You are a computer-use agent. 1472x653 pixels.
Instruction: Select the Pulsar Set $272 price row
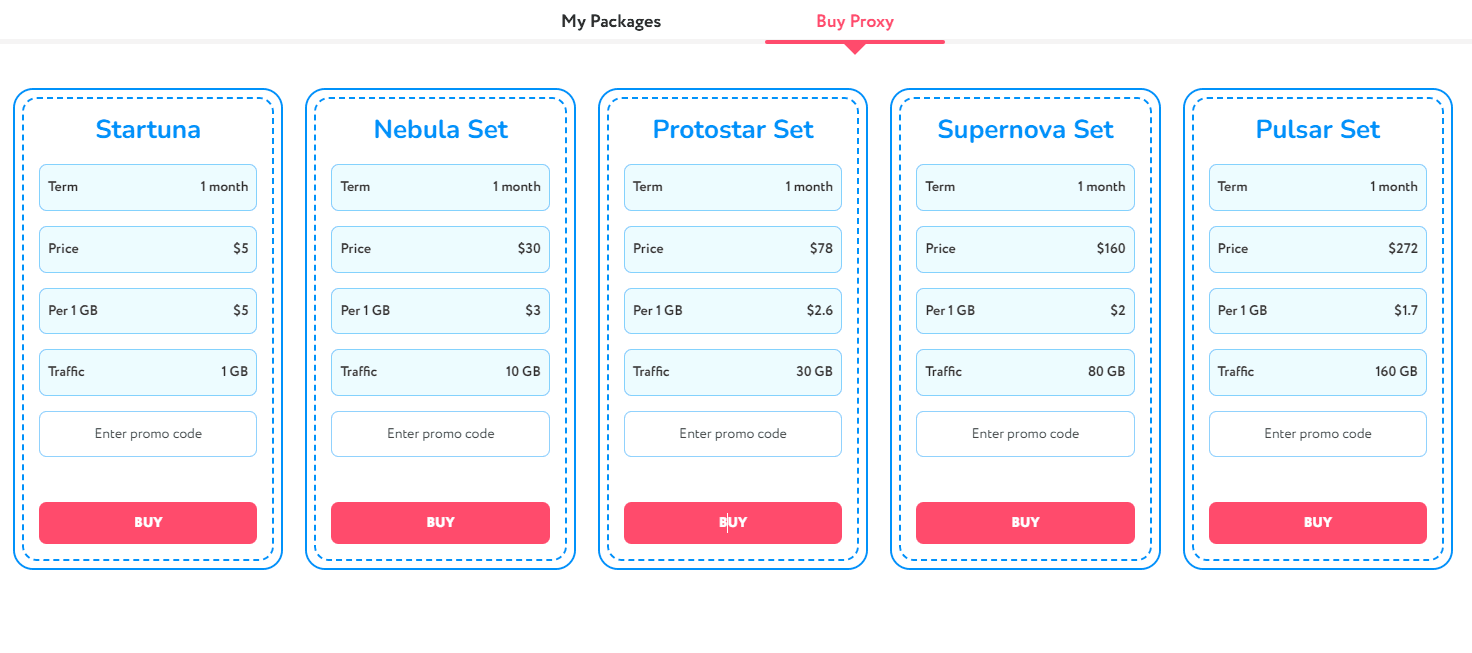(x=1317, y=249)
